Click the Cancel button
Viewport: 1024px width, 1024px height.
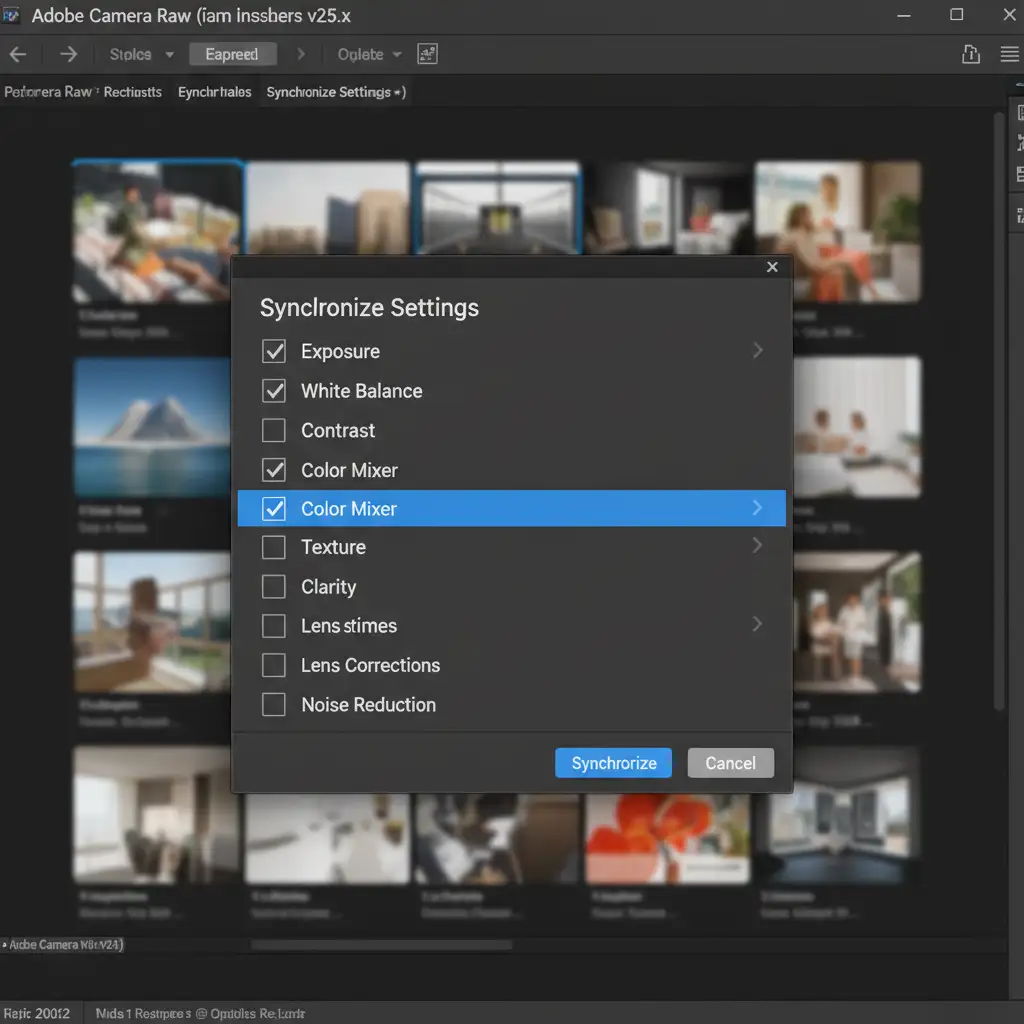pos(730,763)
